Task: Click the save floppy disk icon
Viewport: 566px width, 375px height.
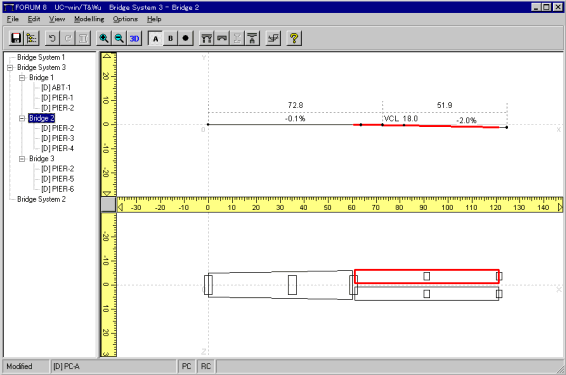Action: tap(16, 38)
